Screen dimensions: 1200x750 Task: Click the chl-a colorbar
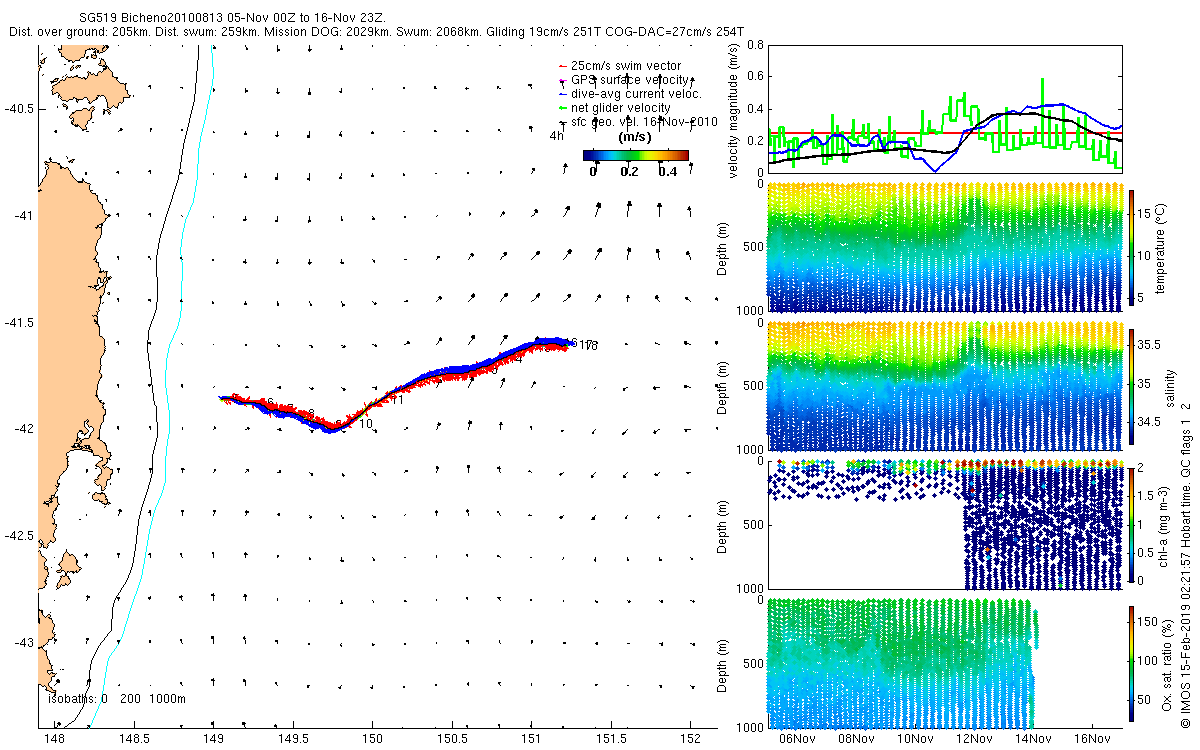tap(1131, 523)
